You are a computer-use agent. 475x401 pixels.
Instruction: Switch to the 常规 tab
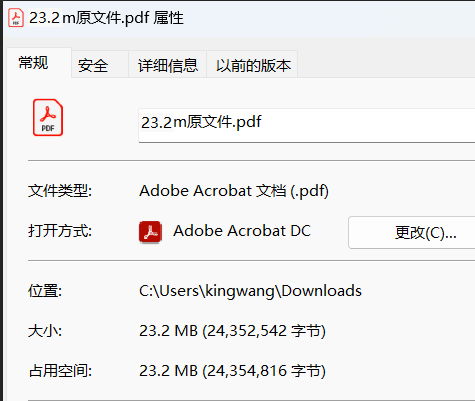point(33,63)
